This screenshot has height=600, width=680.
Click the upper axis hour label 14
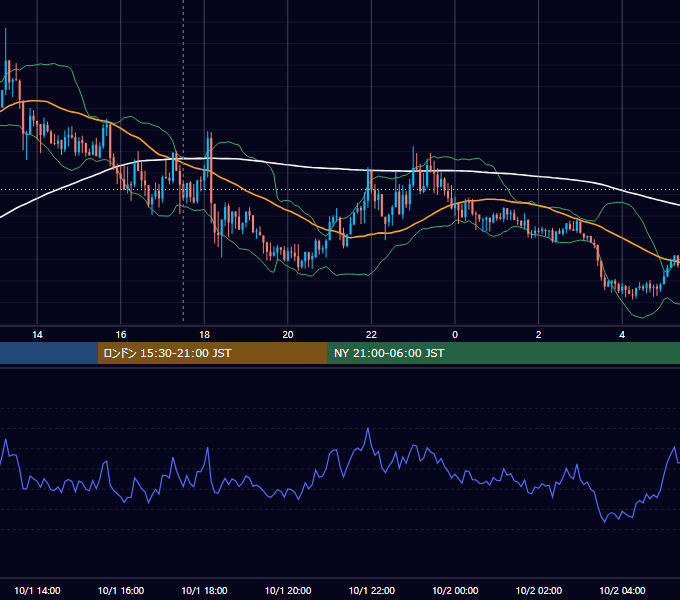[37, 335]
